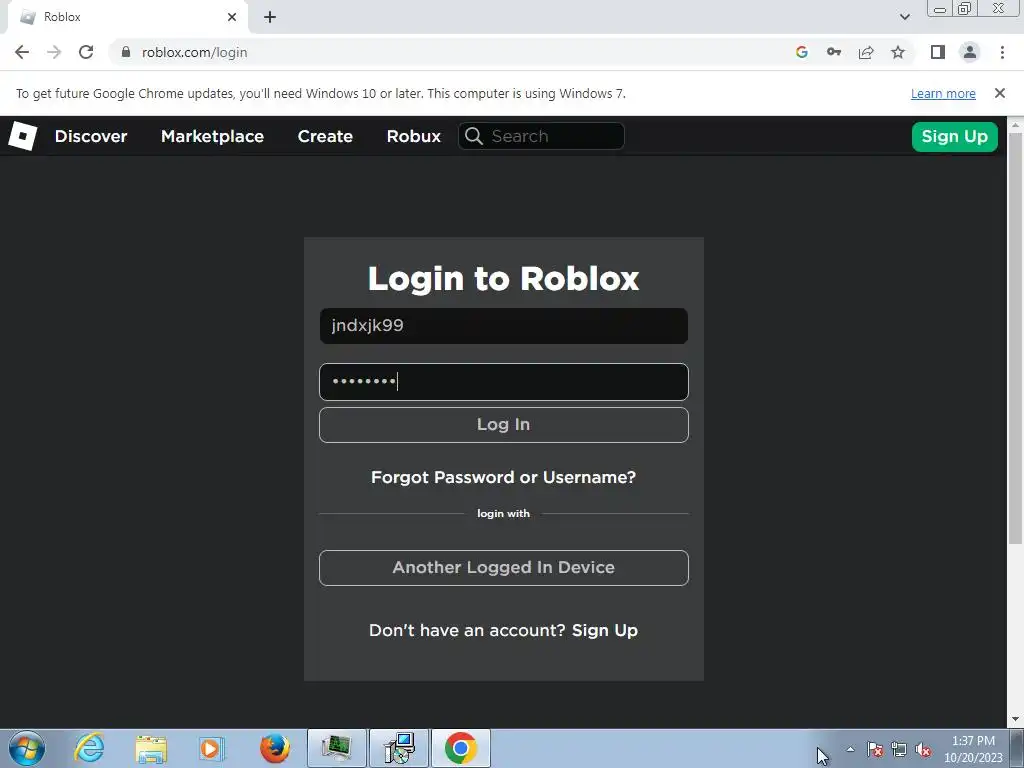This screenshot has width=1024, height=768.
Task: Choose Another Logged In Device
Action: point(504,568)
